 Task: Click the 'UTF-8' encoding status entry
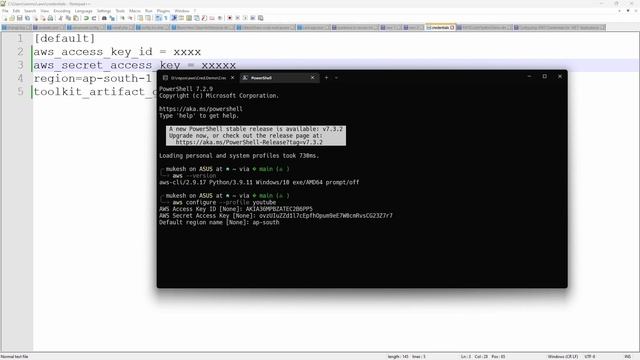click(590, 357)
